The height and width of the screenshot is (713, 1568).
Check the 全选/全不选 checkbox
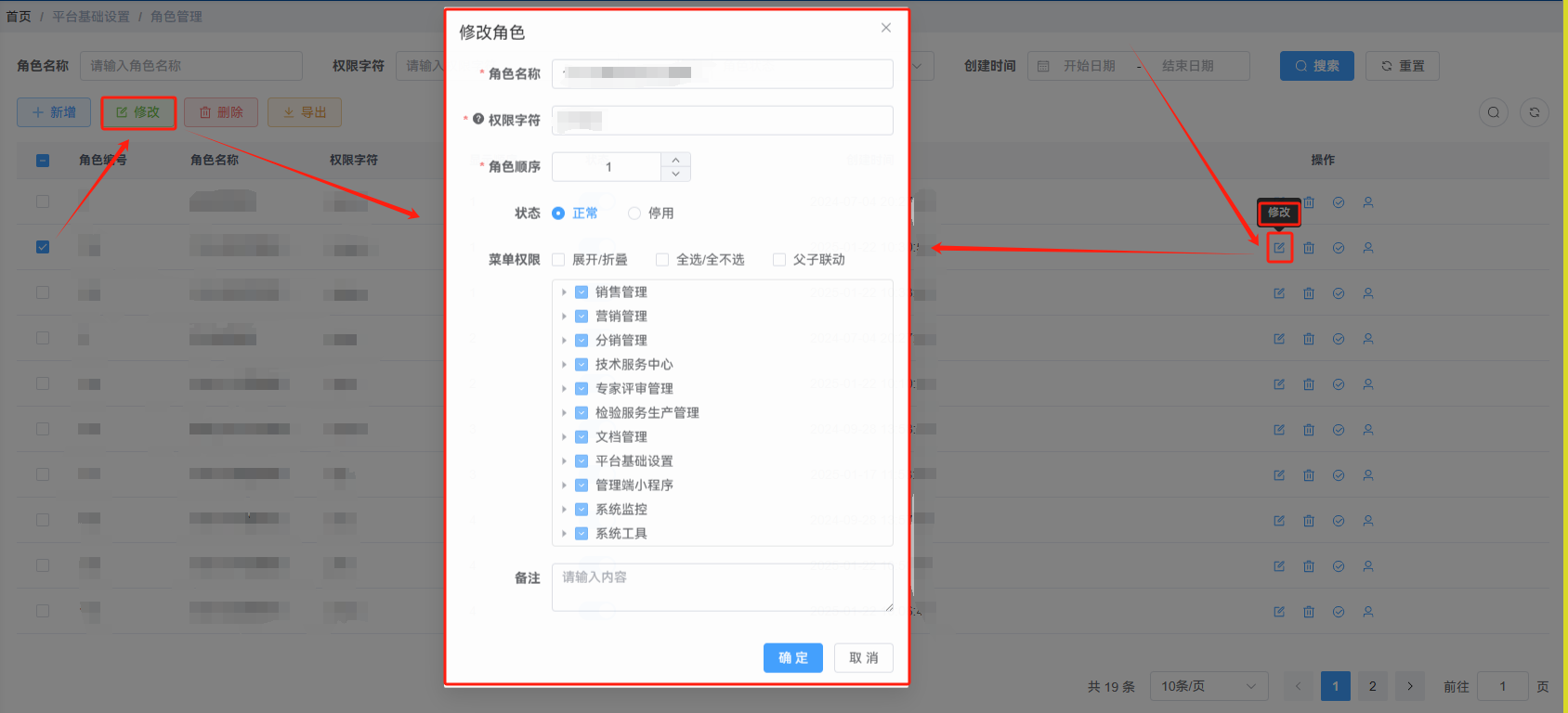point(662,260)
